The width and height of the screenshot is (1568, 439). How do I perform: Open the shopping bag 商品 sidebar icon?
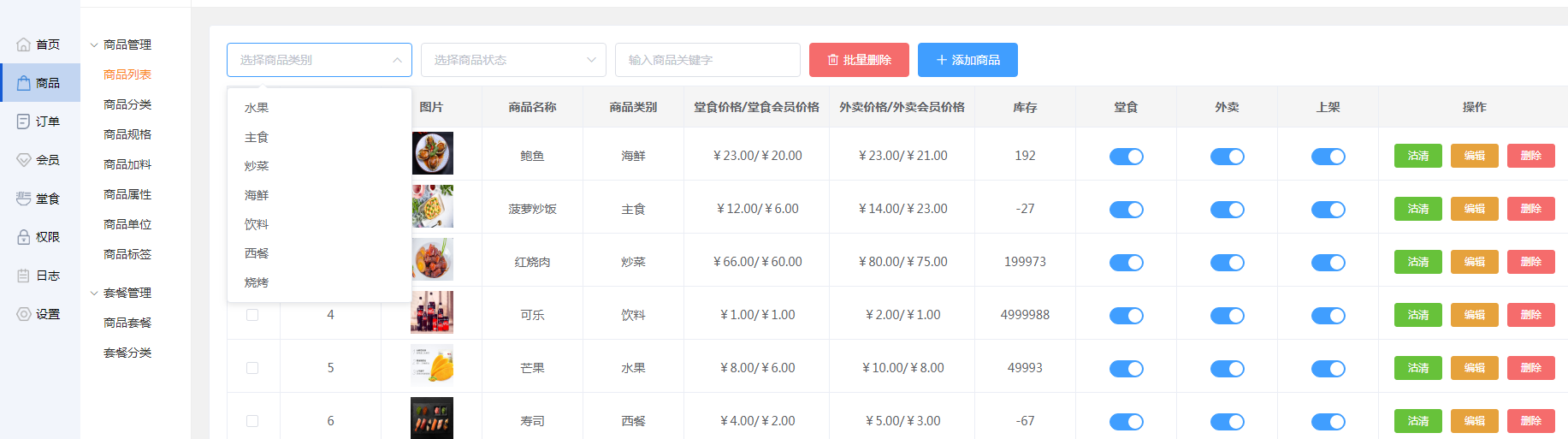(x=24, y=83)
